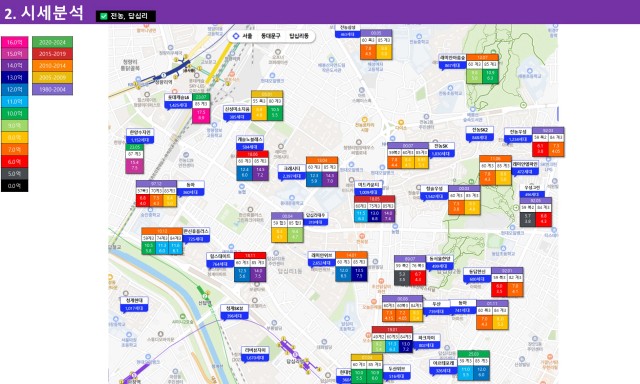Click the 2. 시세분석 slide heading

tap(44, 13)
